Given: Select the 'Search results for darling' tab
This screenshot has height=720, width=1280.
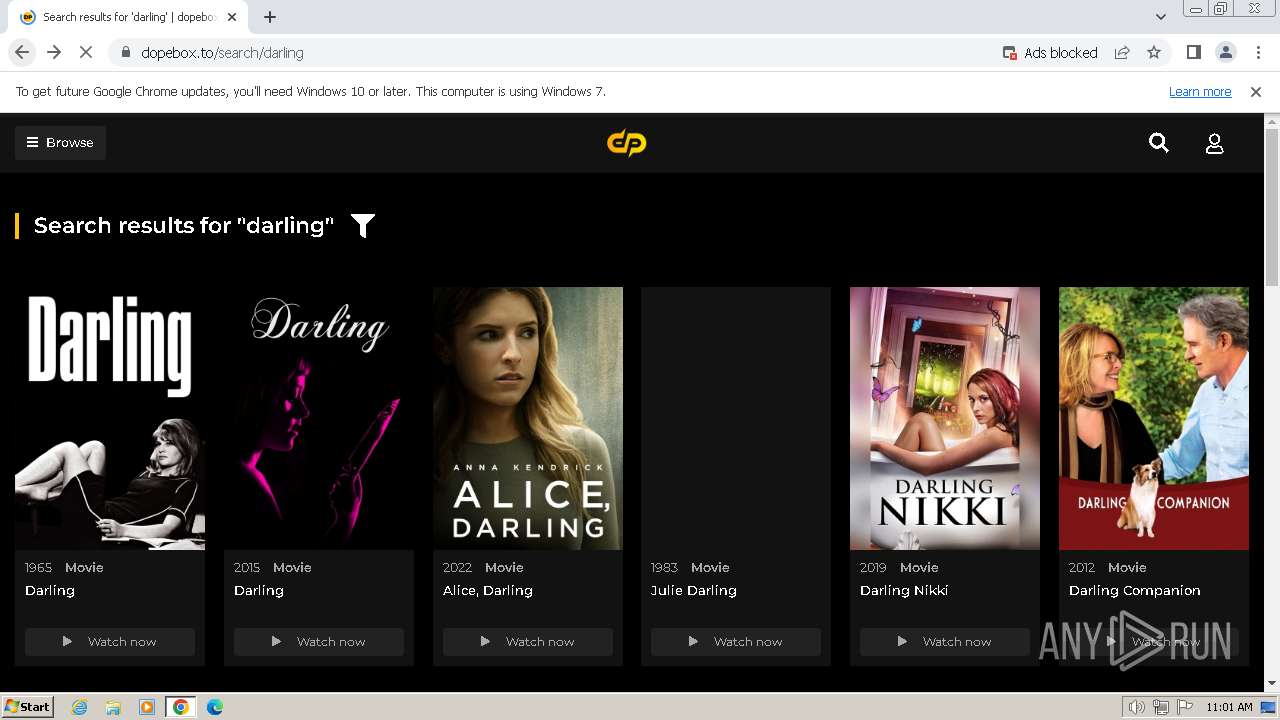Looking at the screenshot, I should click(x=127, y=17).
